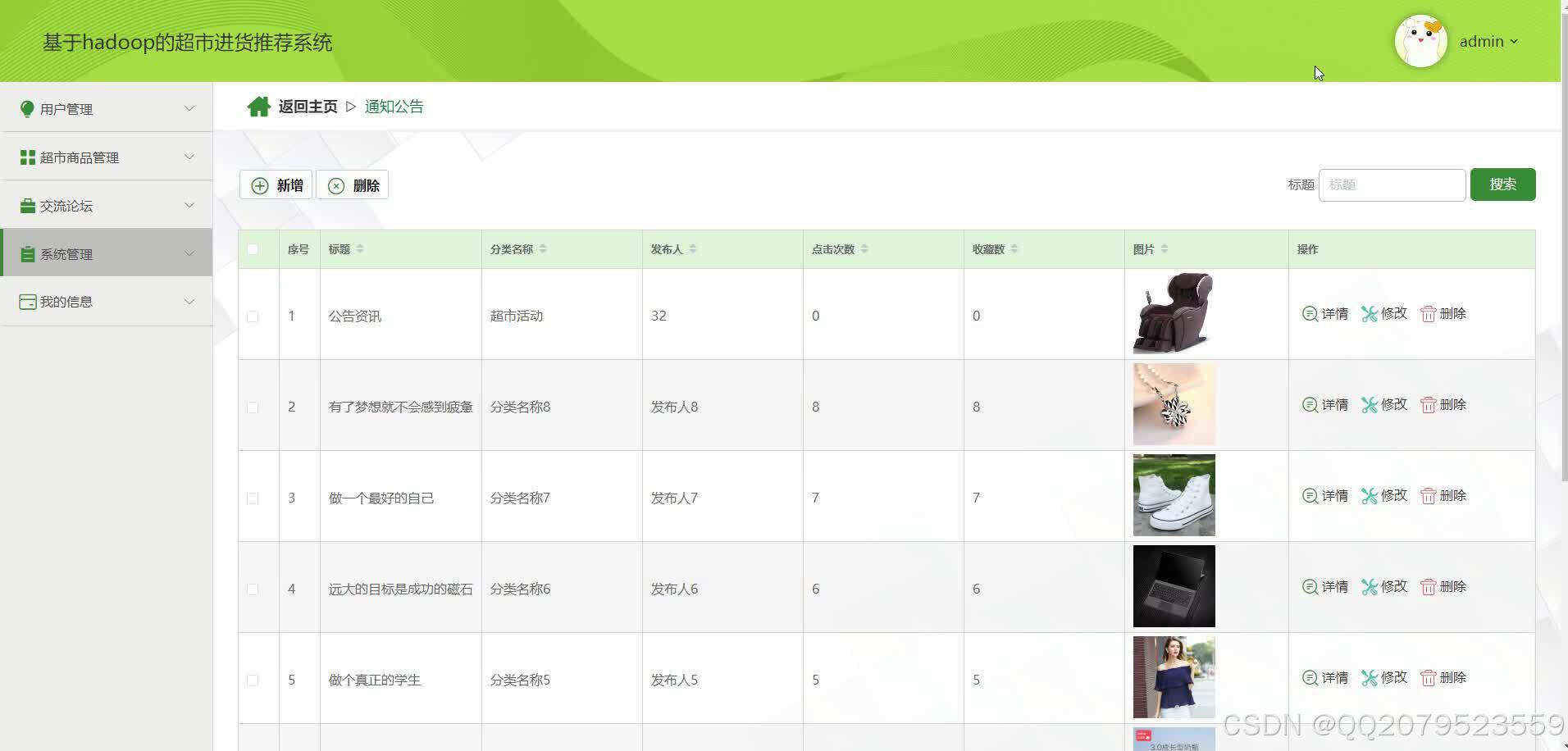Go back via 返回主页 link

[x=308, y=107]
